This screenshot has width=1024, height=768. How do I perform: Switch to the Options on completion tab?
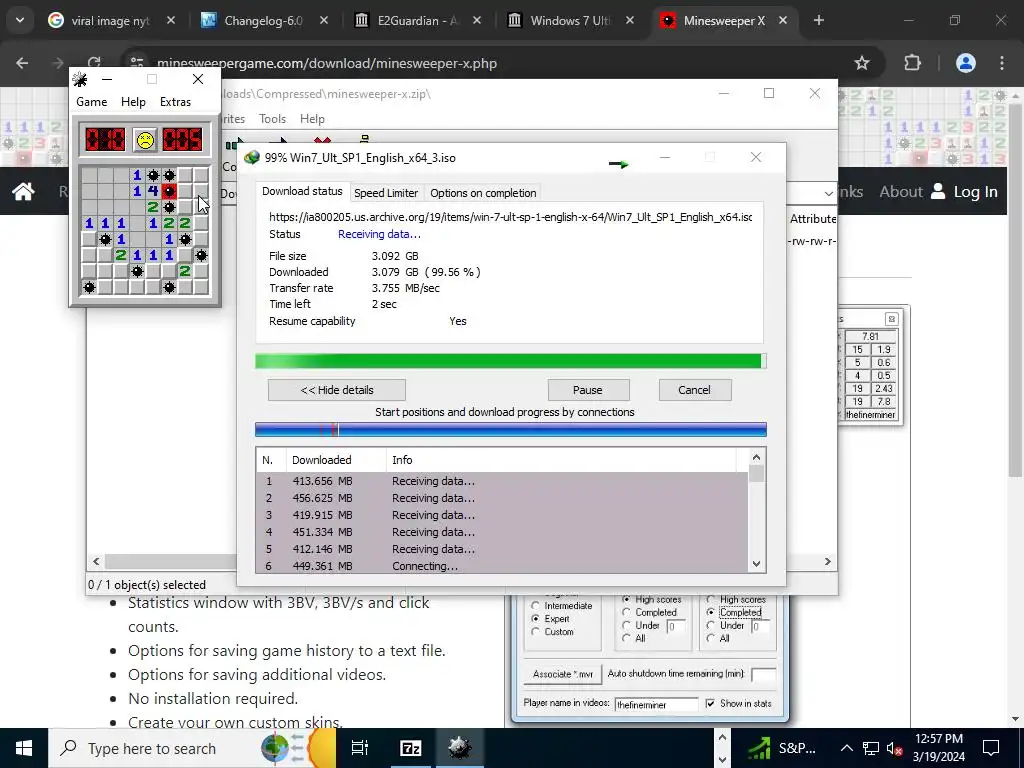483,193
